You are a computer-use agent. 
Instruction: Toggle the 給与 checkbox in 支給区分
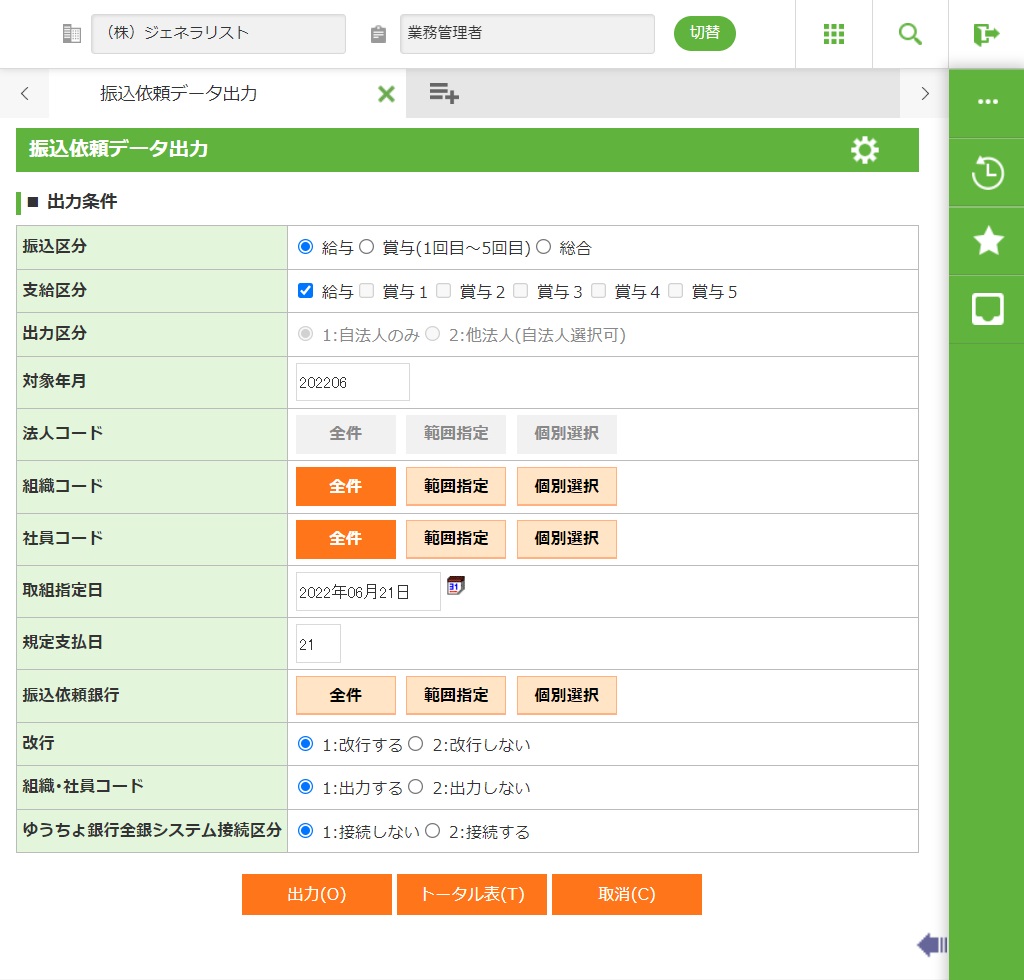click(x=306, y=291)
